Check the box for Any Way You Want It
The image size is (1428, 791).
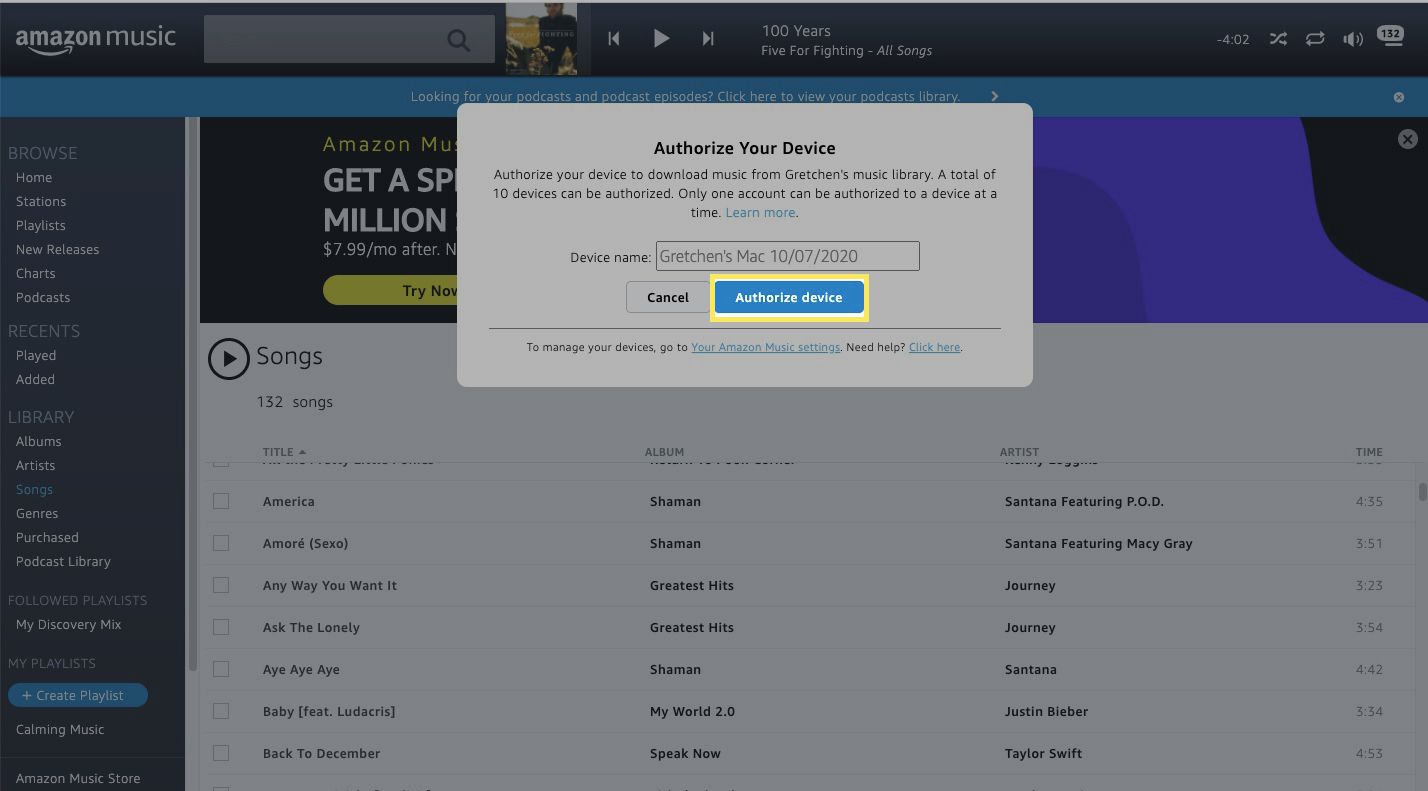pyautogui.click(x=221, y=585)
